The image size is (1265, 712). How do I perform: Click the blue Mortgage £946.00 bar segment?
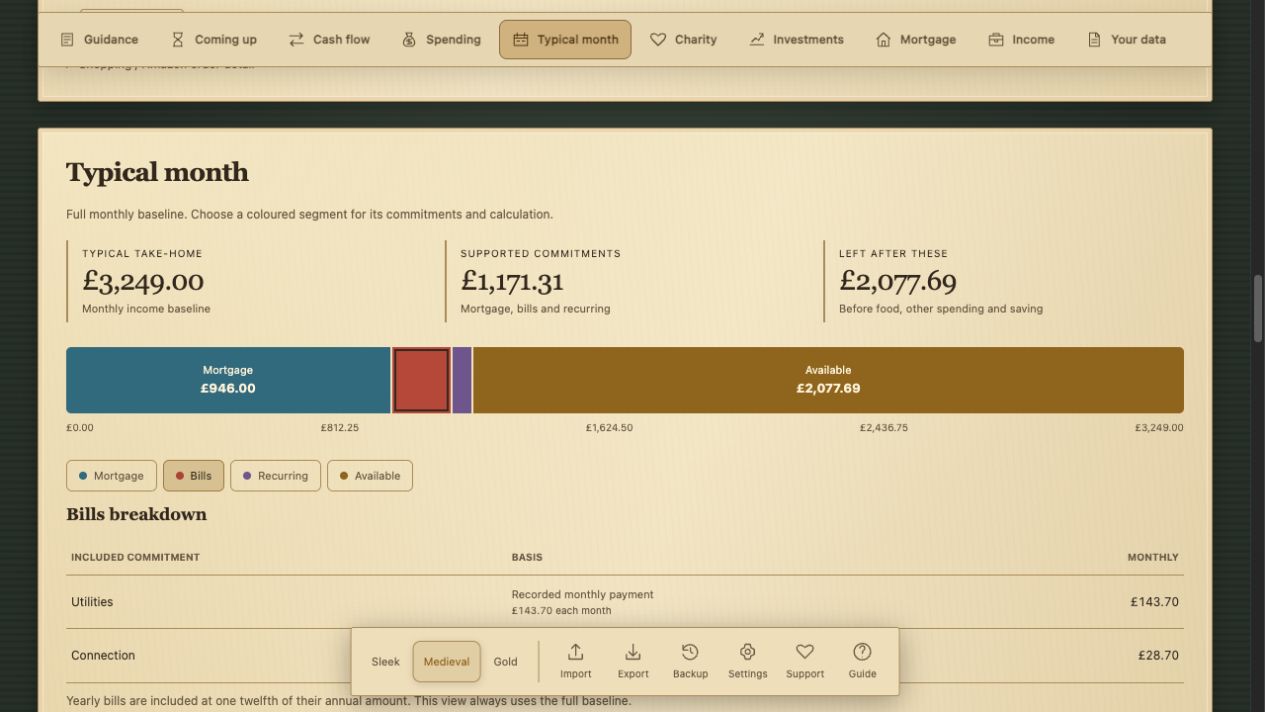tap(228, 380)
